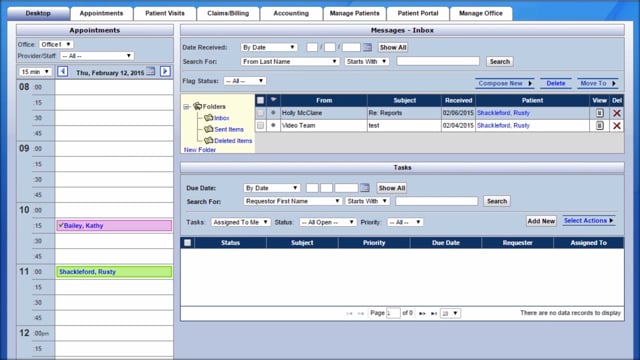The width and height of the screenshot is (640, 360).
Task: Switch to the Patient Visits tab
Action: coord(164,13)
